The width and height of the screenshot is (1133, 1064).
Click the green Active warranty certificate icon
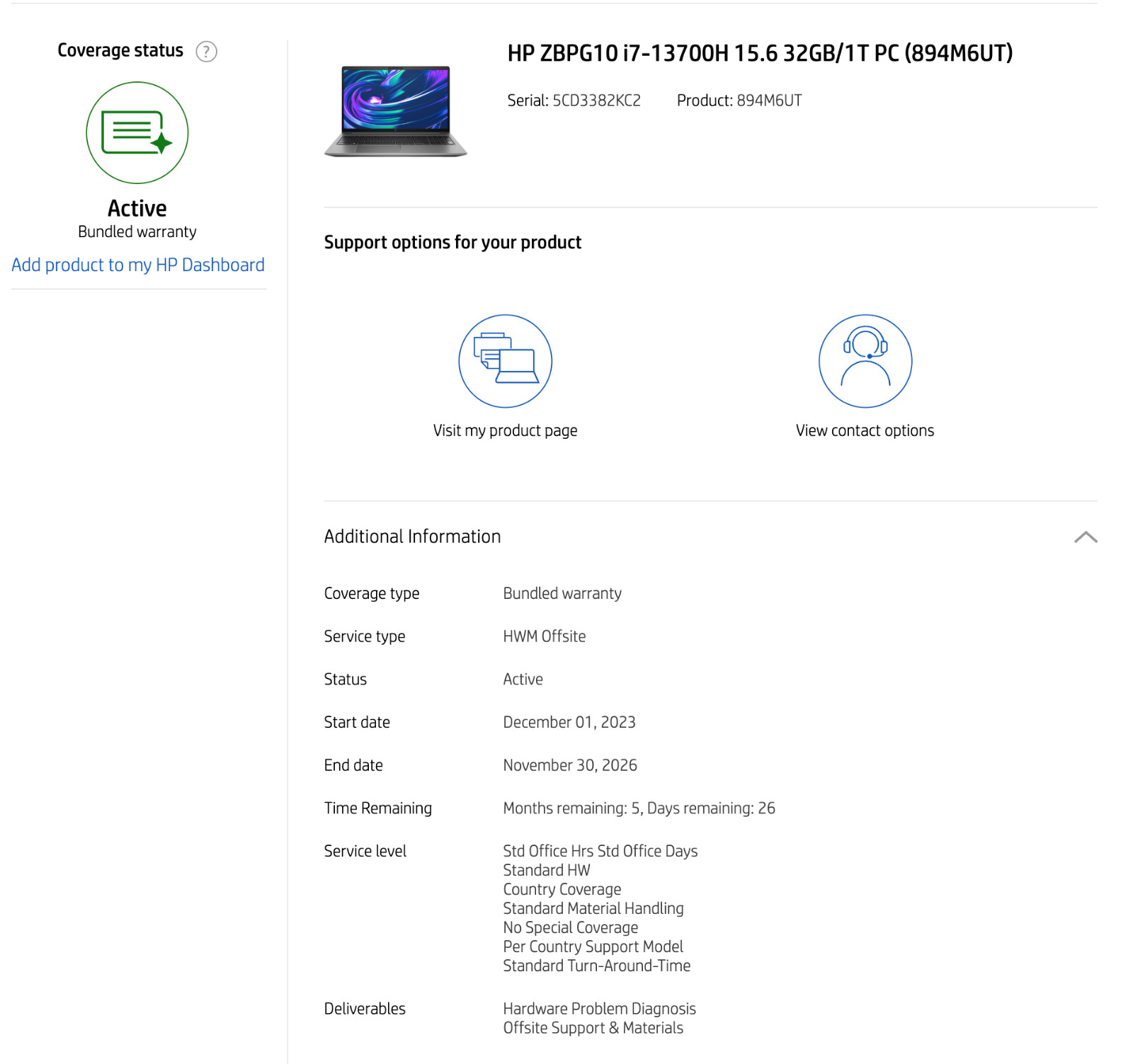pos(137,132)
